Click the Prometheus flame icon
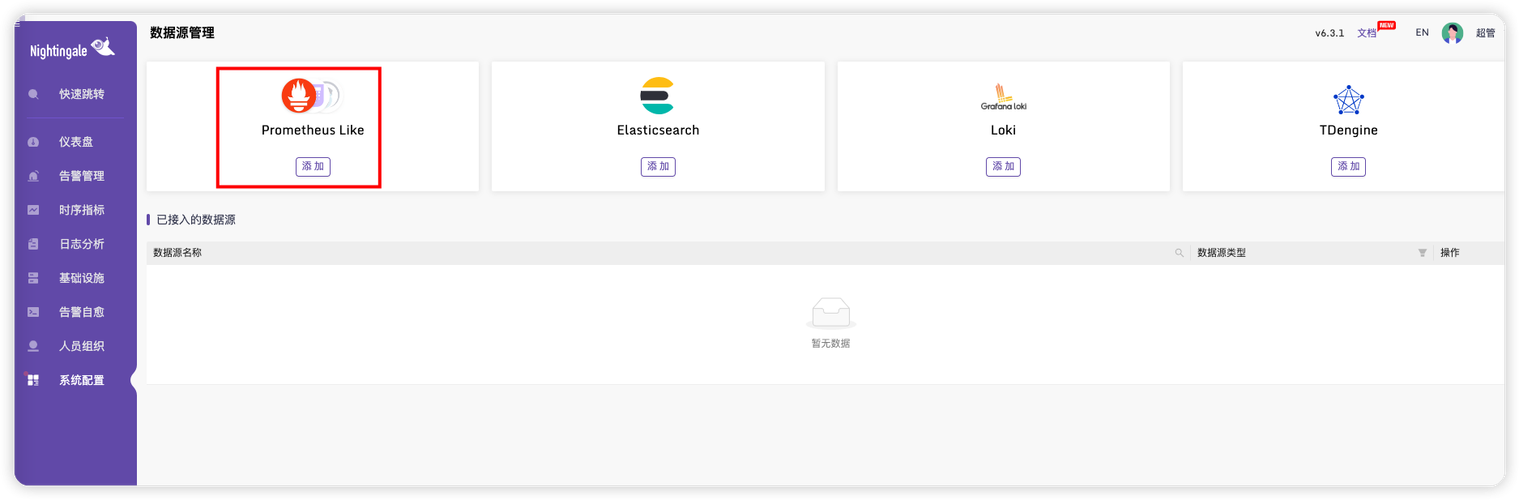The image size is (1519, 500). click(x=298, y=95)
